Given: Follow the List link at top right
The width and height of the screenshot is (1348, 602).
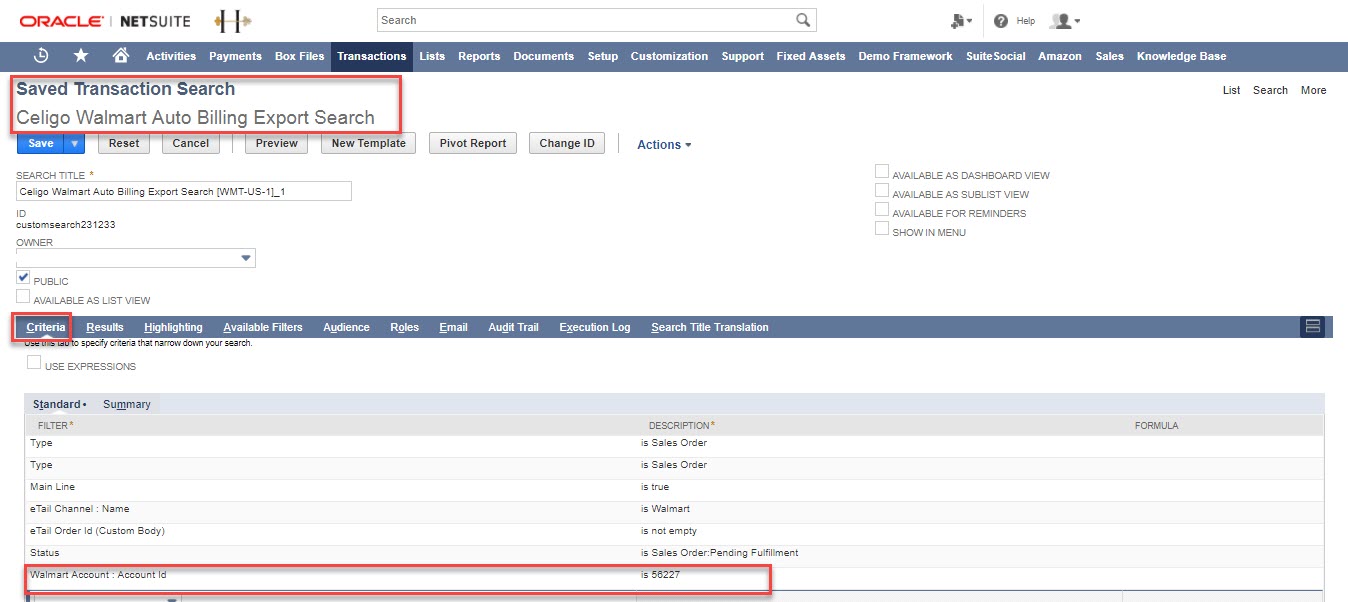Looking at the screenshot, I should click(1232, 90).
